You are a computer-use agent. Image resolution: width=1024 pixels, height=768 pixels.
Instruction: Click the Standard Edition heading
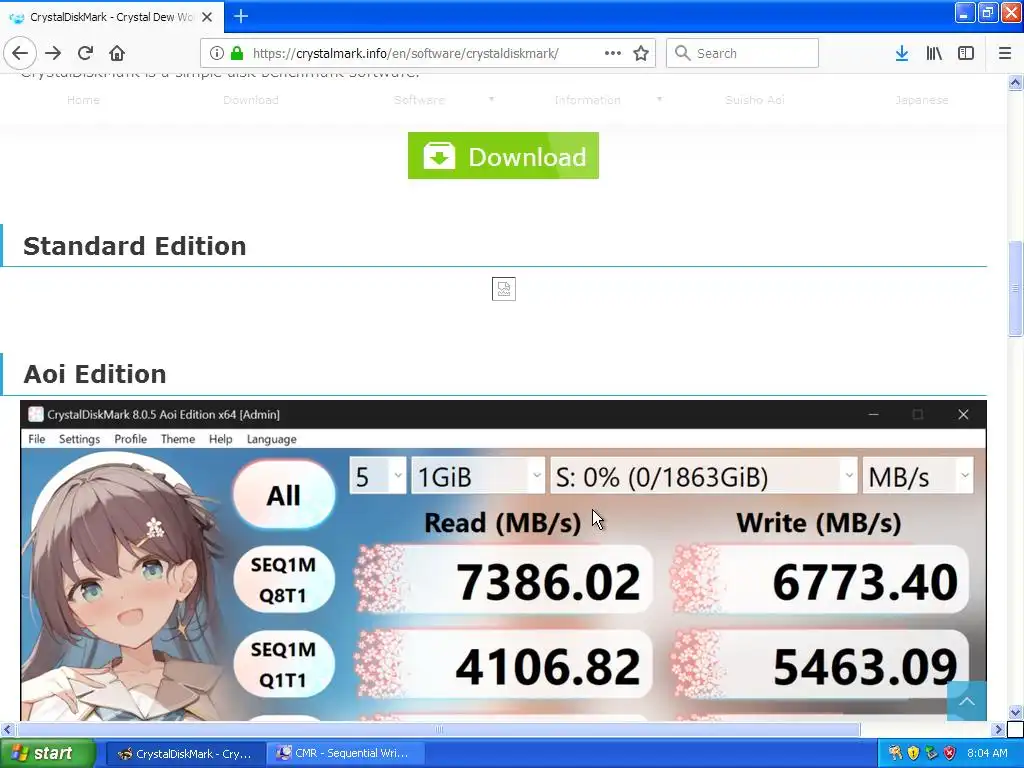coord(135,246)
